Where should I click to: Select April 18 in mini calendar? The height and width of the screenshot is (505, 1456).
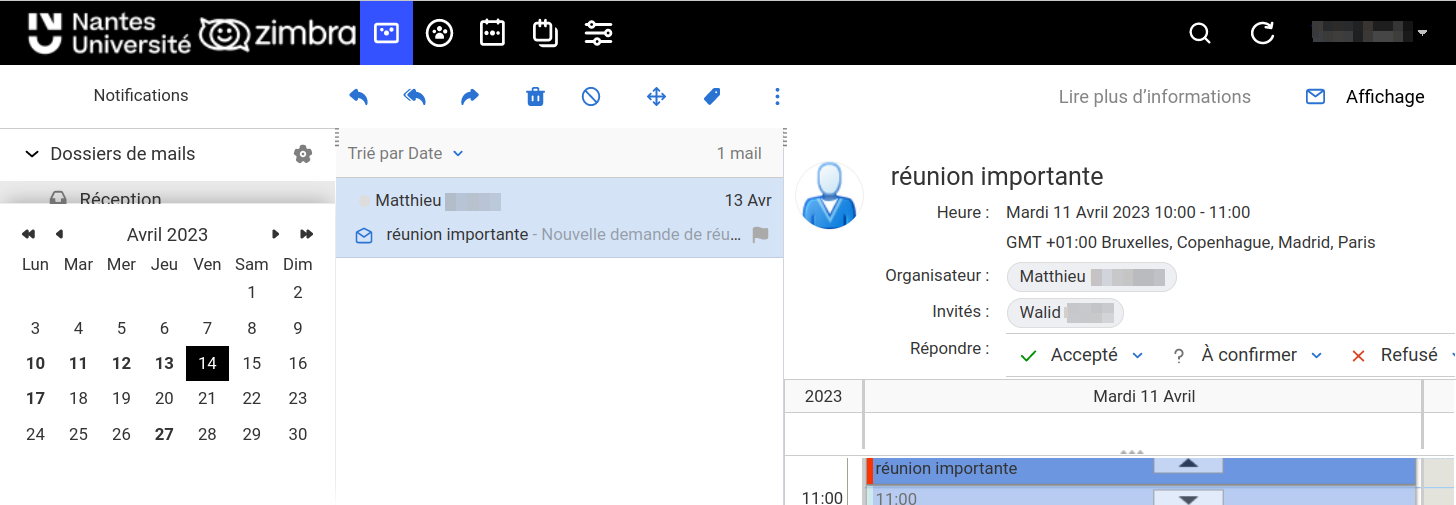78,398
